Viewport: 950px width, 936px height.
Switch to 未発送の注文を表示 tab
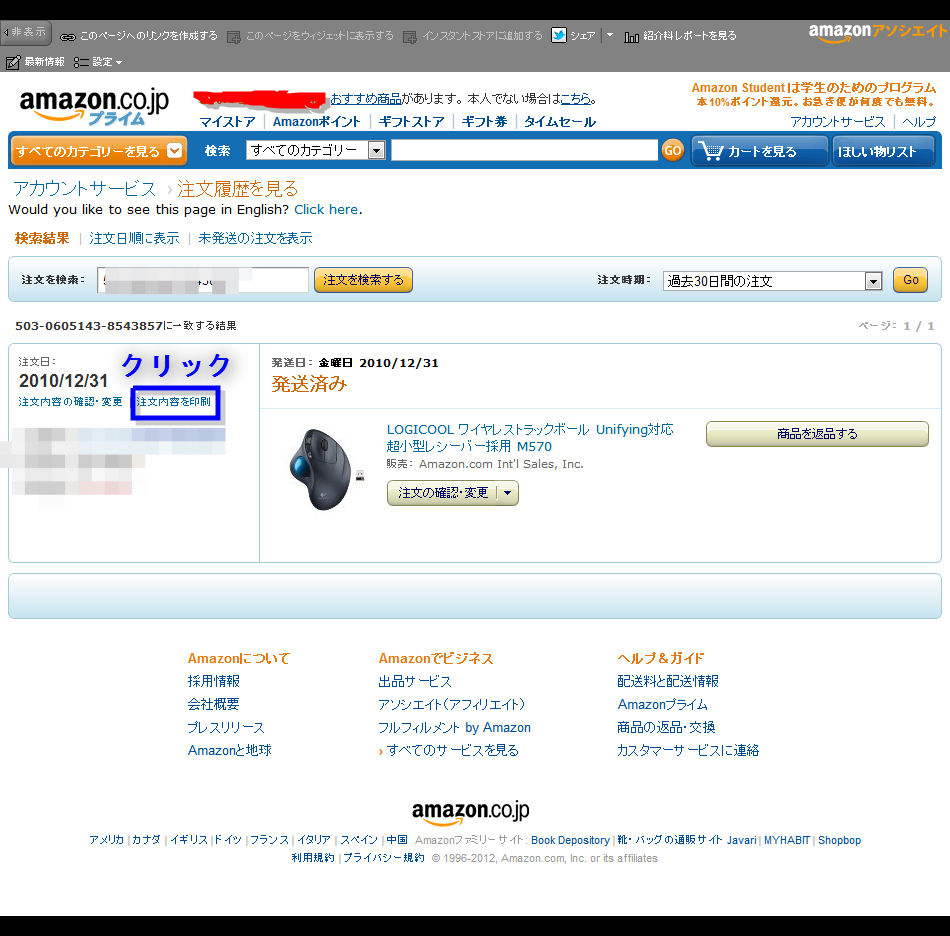point(255,238)
